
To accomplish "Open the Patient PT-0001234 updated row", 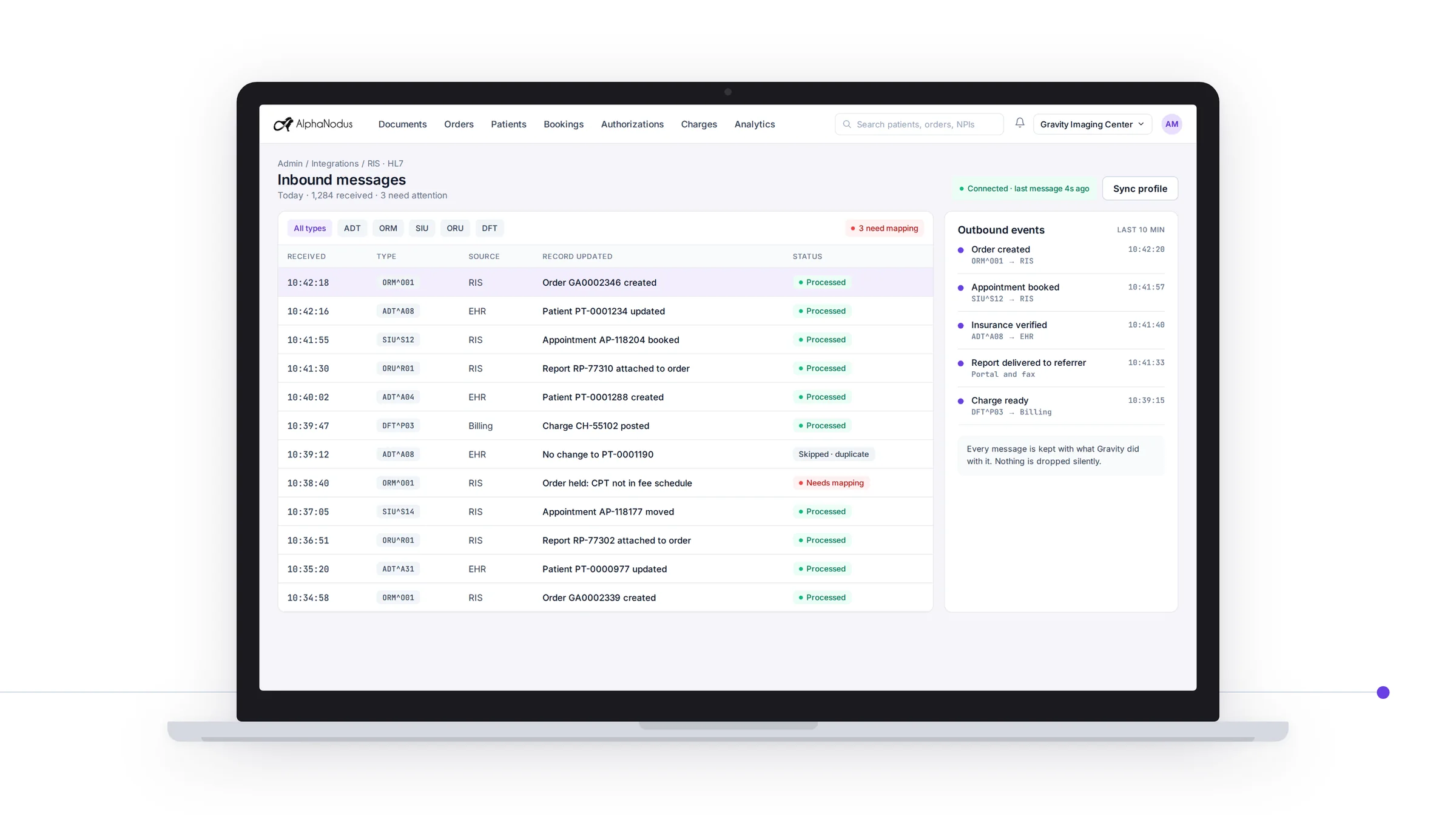I will pos(605,311).
